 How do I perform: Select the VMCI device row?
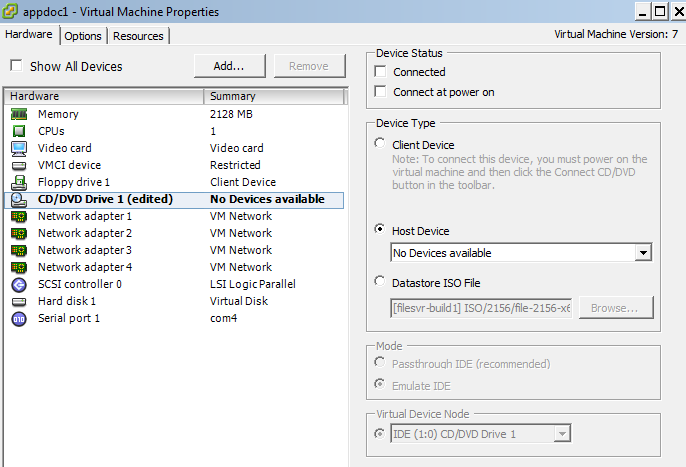click(69, 165)
